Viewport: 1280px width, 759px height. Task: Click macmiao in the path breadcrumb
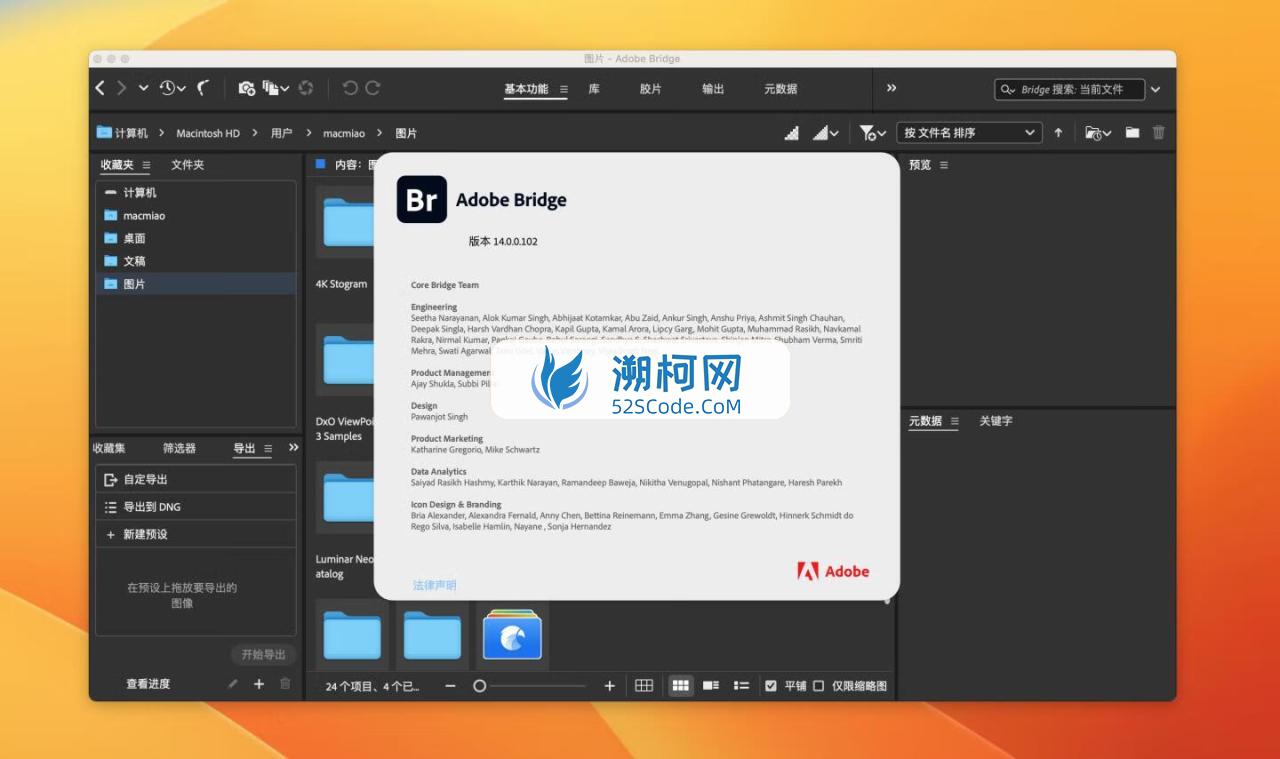(x=344, y=133)
